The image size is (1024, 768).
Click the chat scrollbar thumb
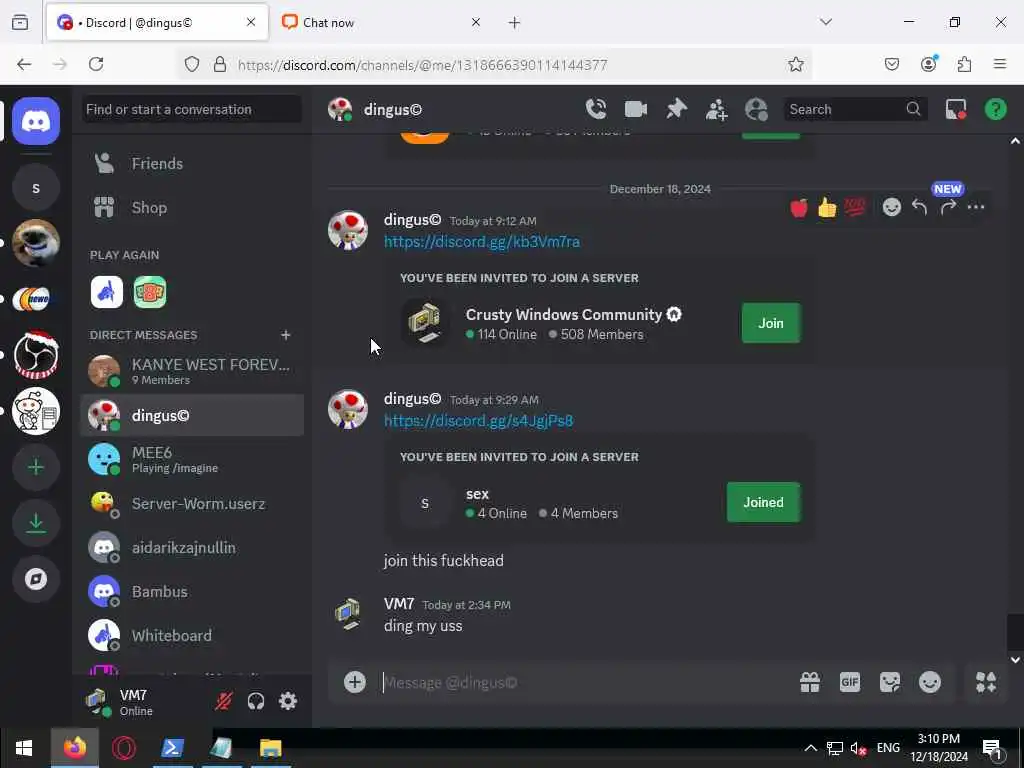[1015, 632]
